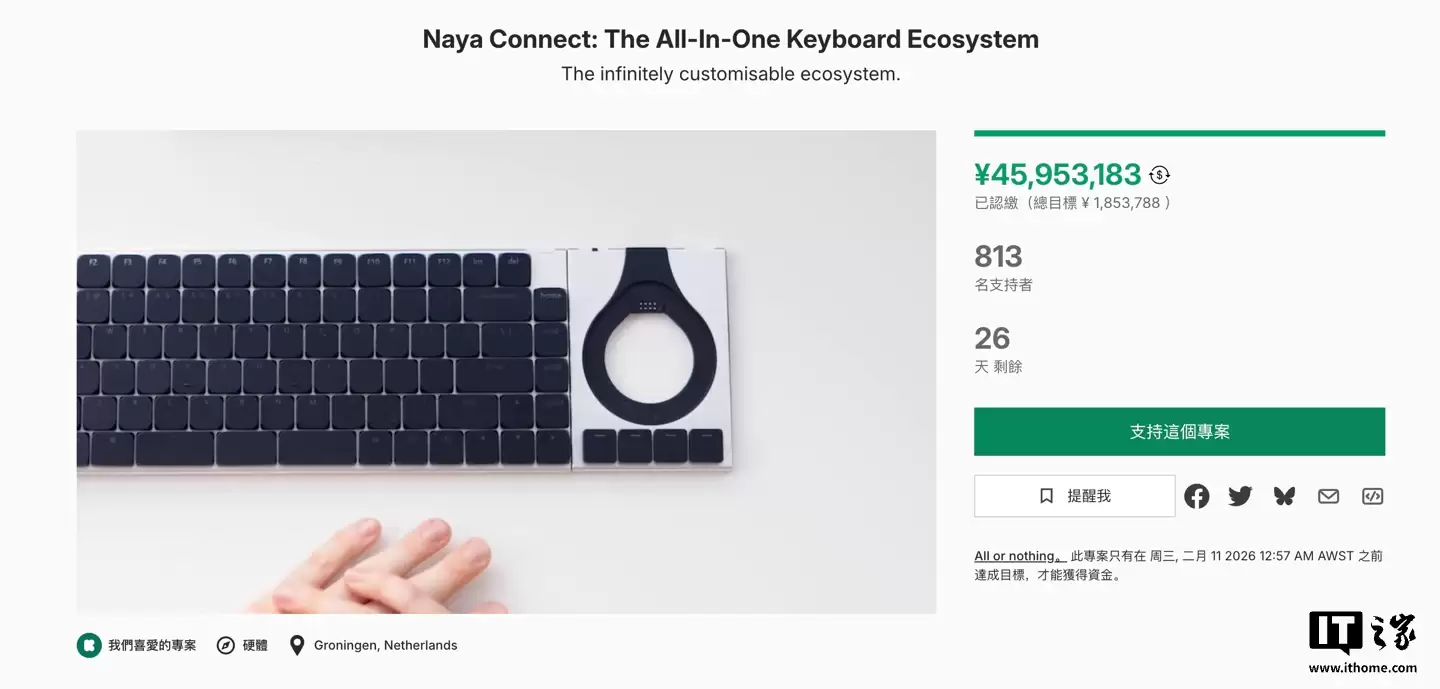This screenshot has height=689, width=1440.
Task: Click the green Kickstarter badge icon
Action: click(x=88, y=645)
